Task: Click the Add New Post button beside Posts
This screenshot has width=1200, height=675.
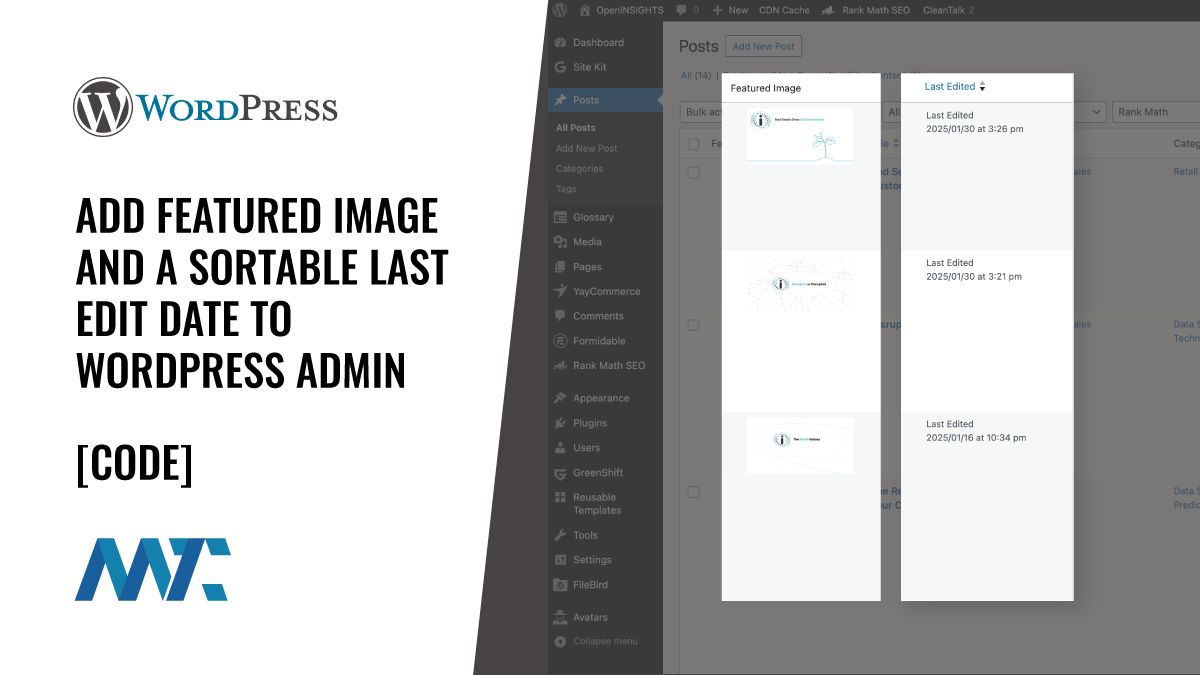Action: (x=763, y=47)
